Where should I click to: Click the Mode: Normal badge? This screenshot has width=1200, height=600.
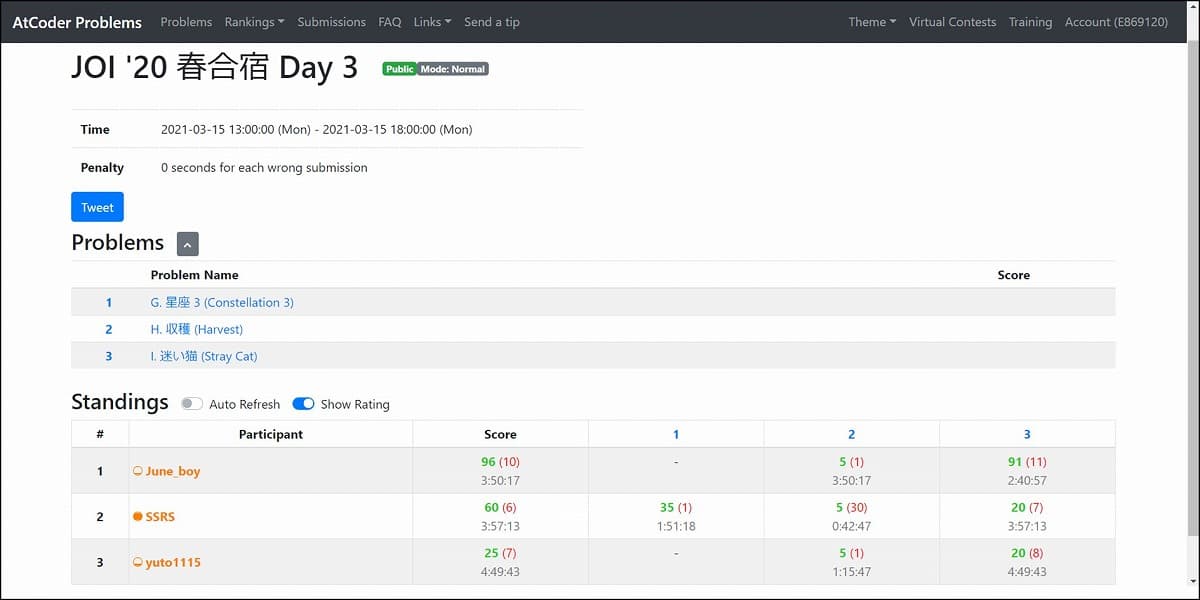(453, 69)
